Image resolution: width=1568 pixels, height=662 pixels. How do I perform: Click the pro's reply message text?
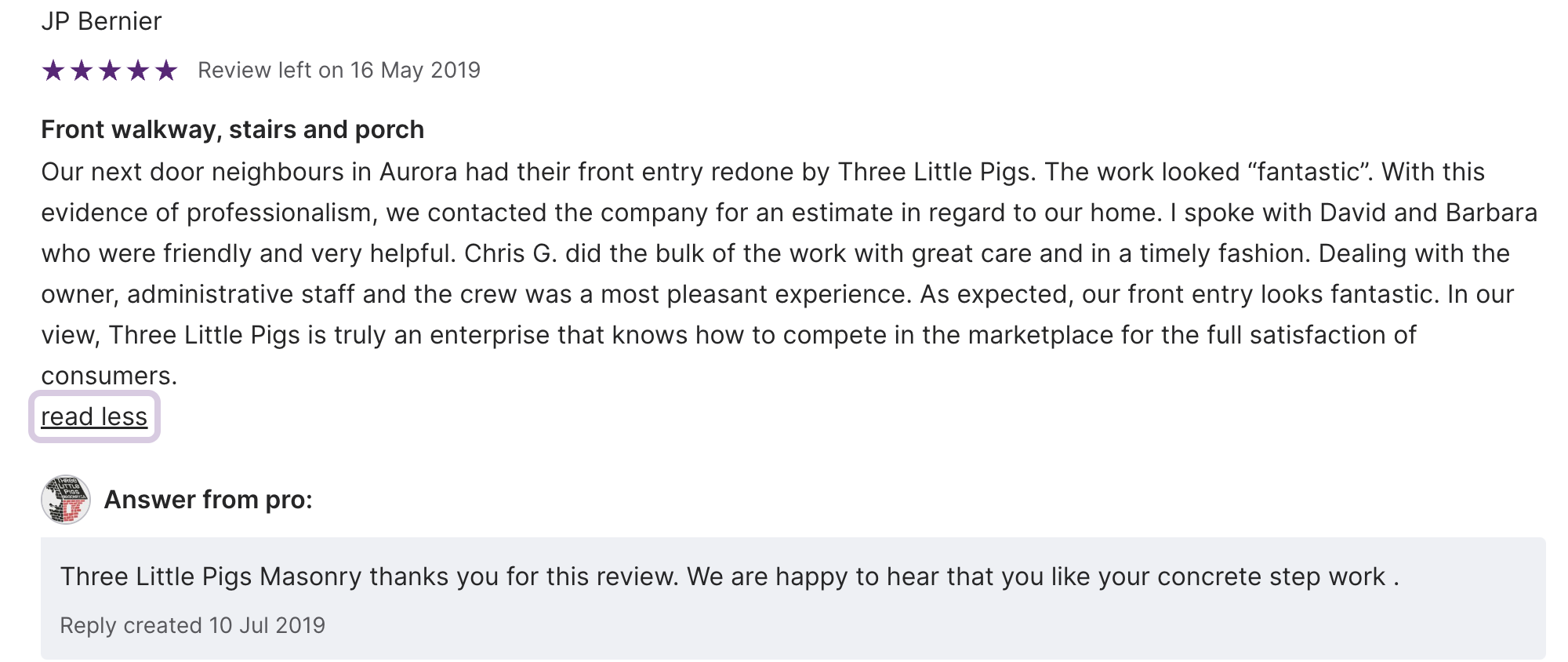(729, 577)
